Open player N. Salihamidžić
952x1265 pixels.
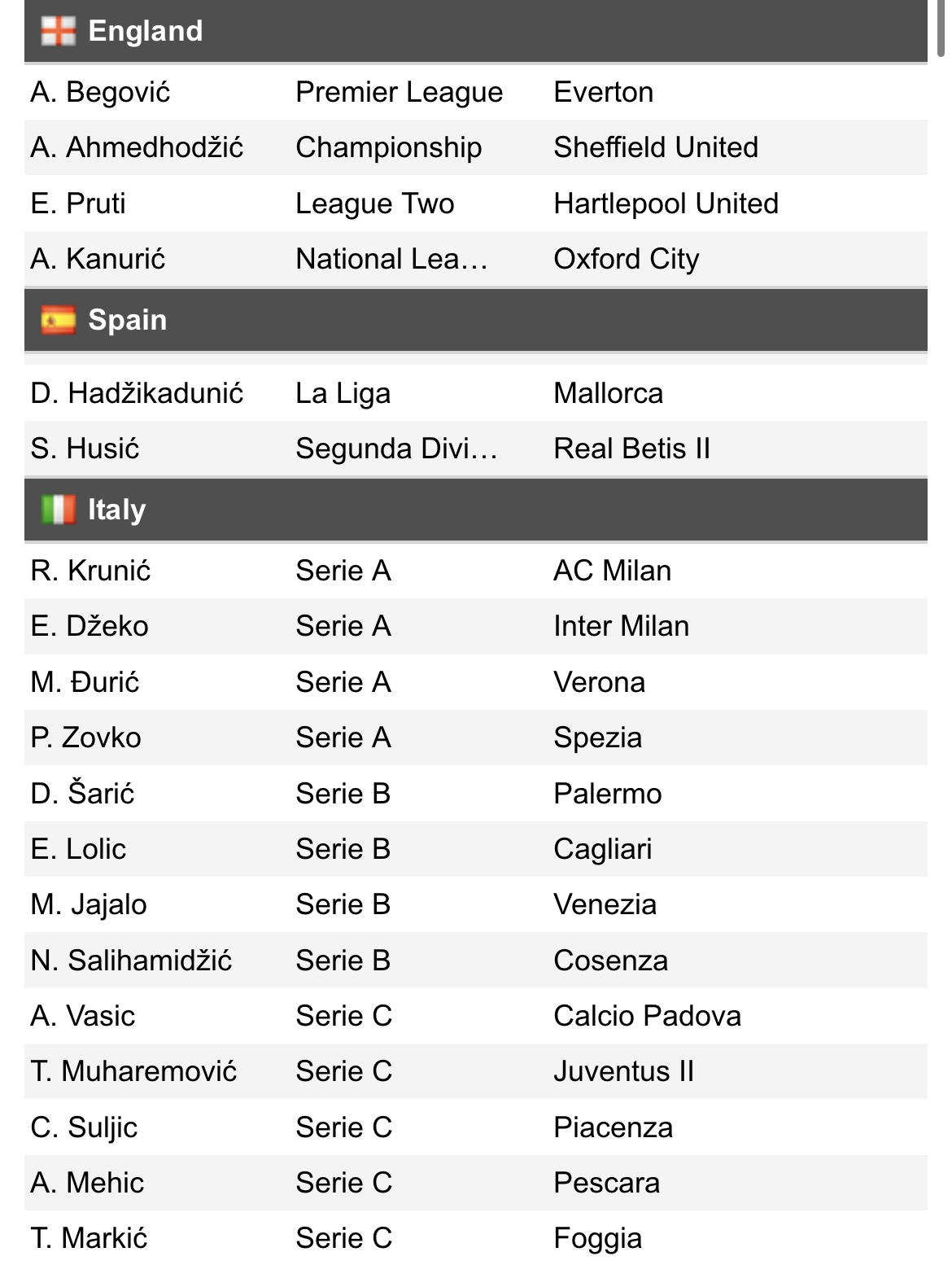click(131, 961)
